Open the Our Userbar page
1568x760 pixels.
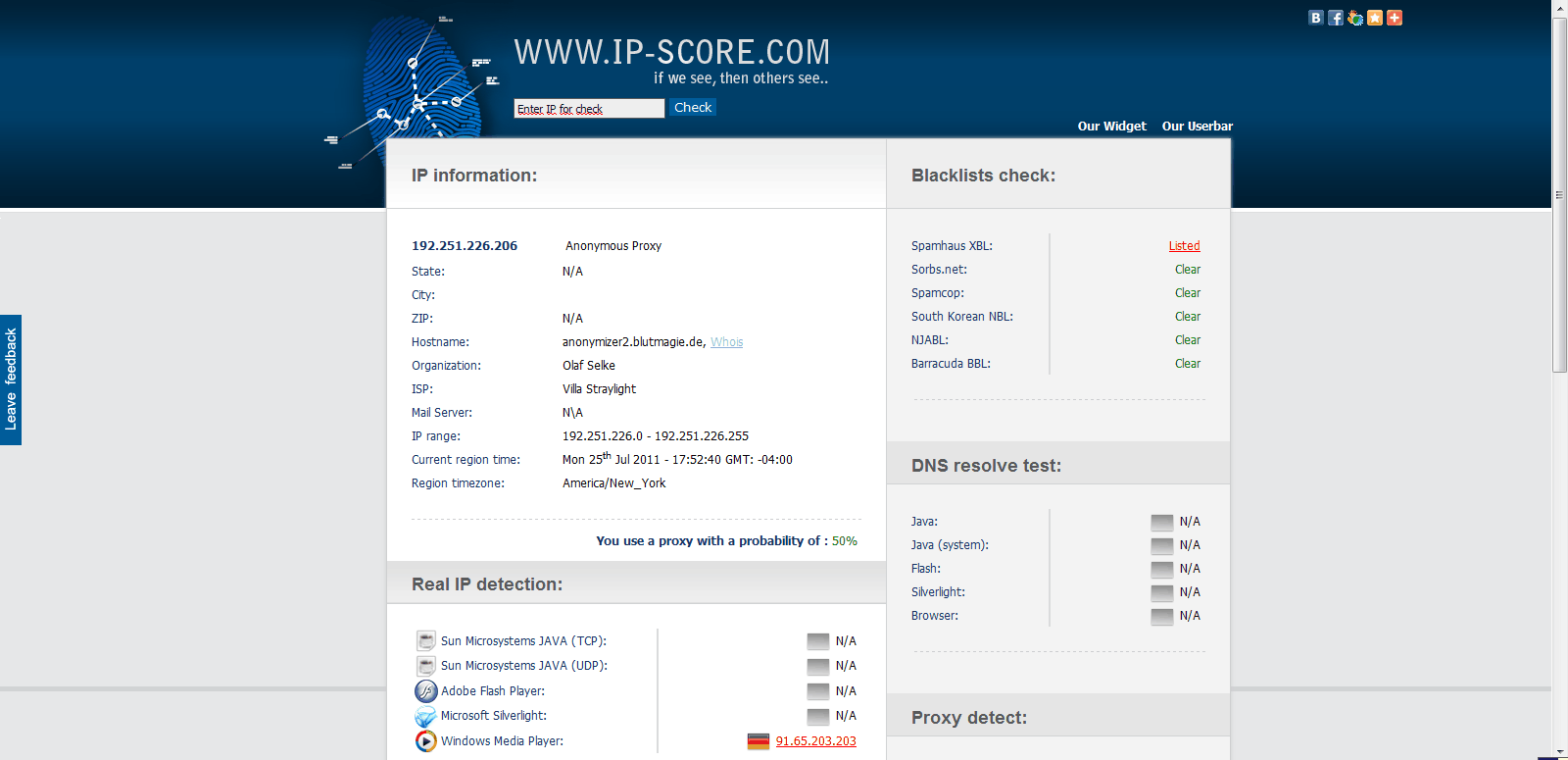(x=1198, y=127)
